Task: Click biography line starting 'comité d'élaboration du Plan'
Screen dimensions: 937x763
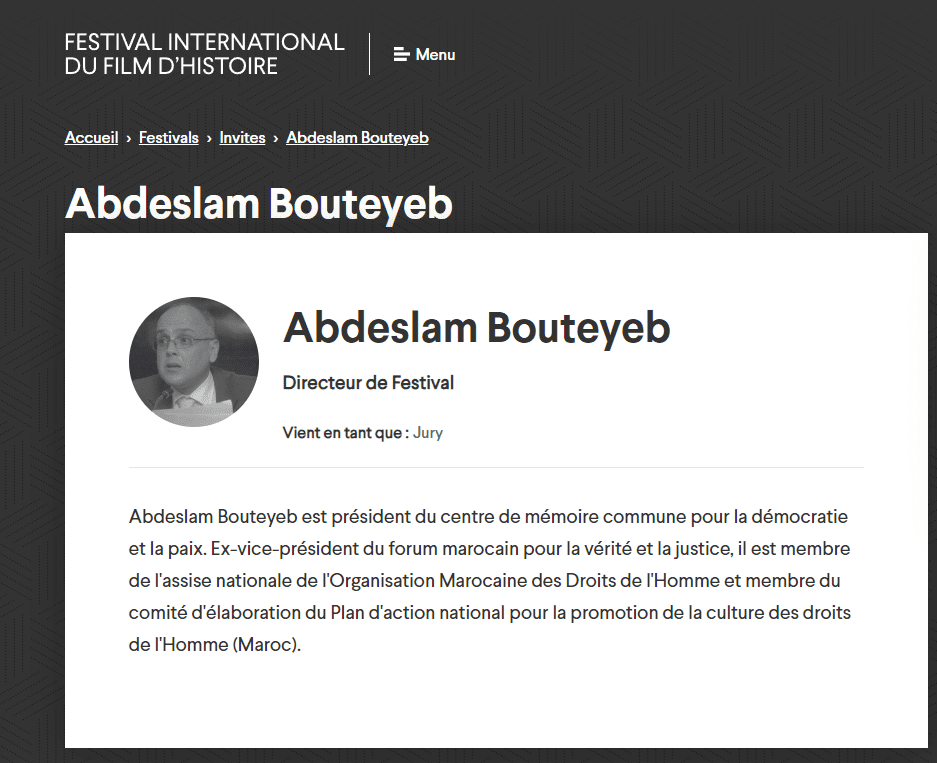Action: click(489, 612)
